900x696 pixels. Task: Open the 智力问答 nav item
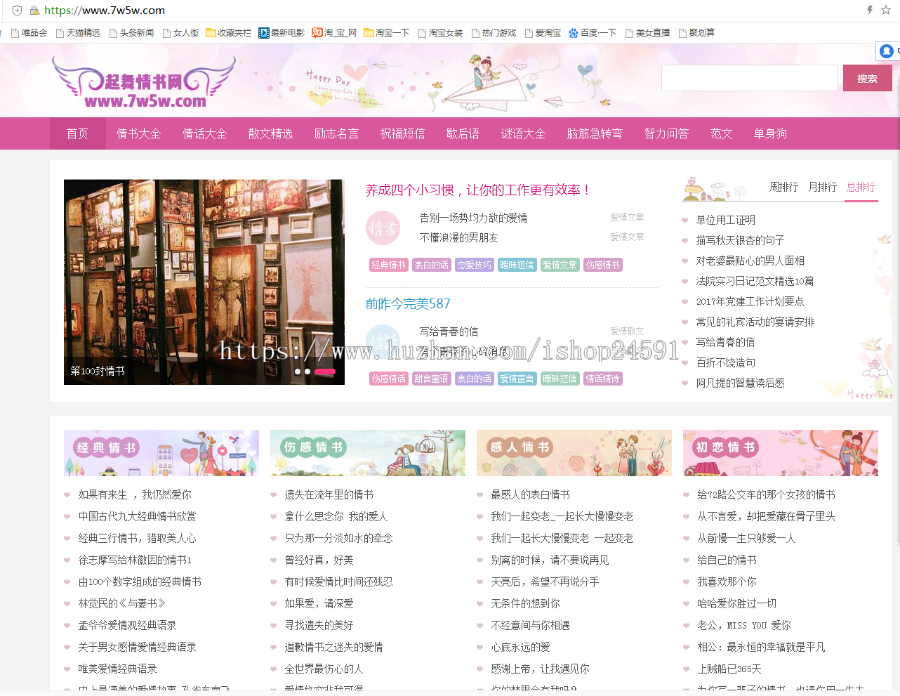pyautogui.click(x=666, y=134)
